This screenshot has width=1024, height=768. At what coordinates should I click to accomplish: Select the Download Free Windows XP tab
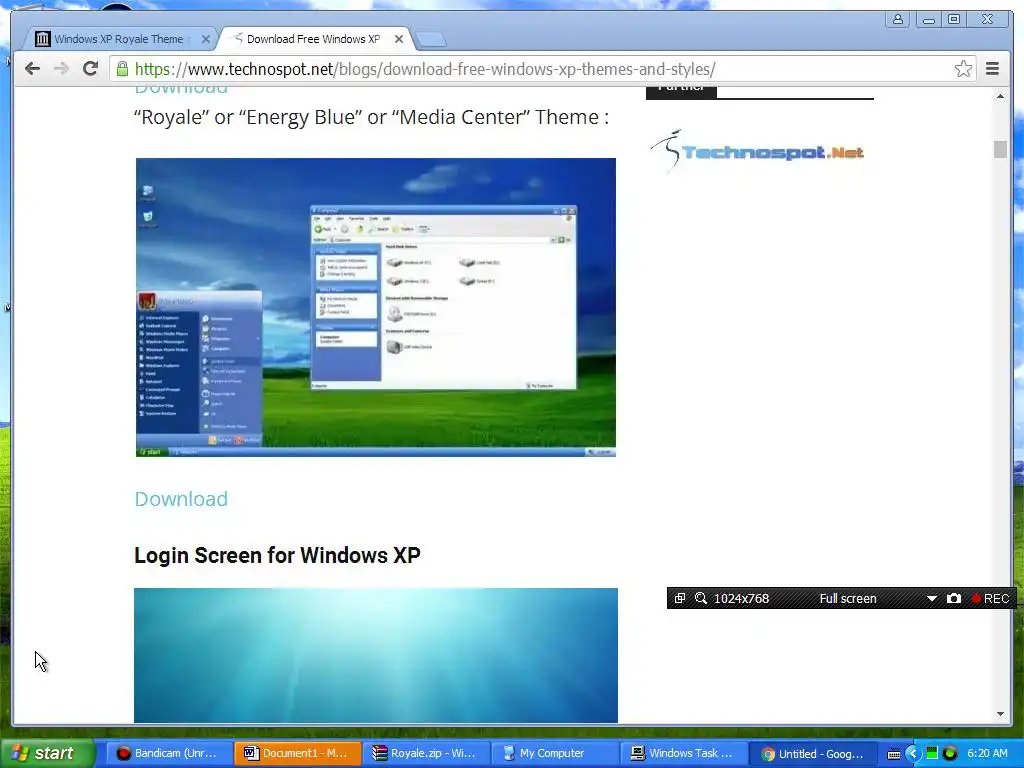[312, 39]
